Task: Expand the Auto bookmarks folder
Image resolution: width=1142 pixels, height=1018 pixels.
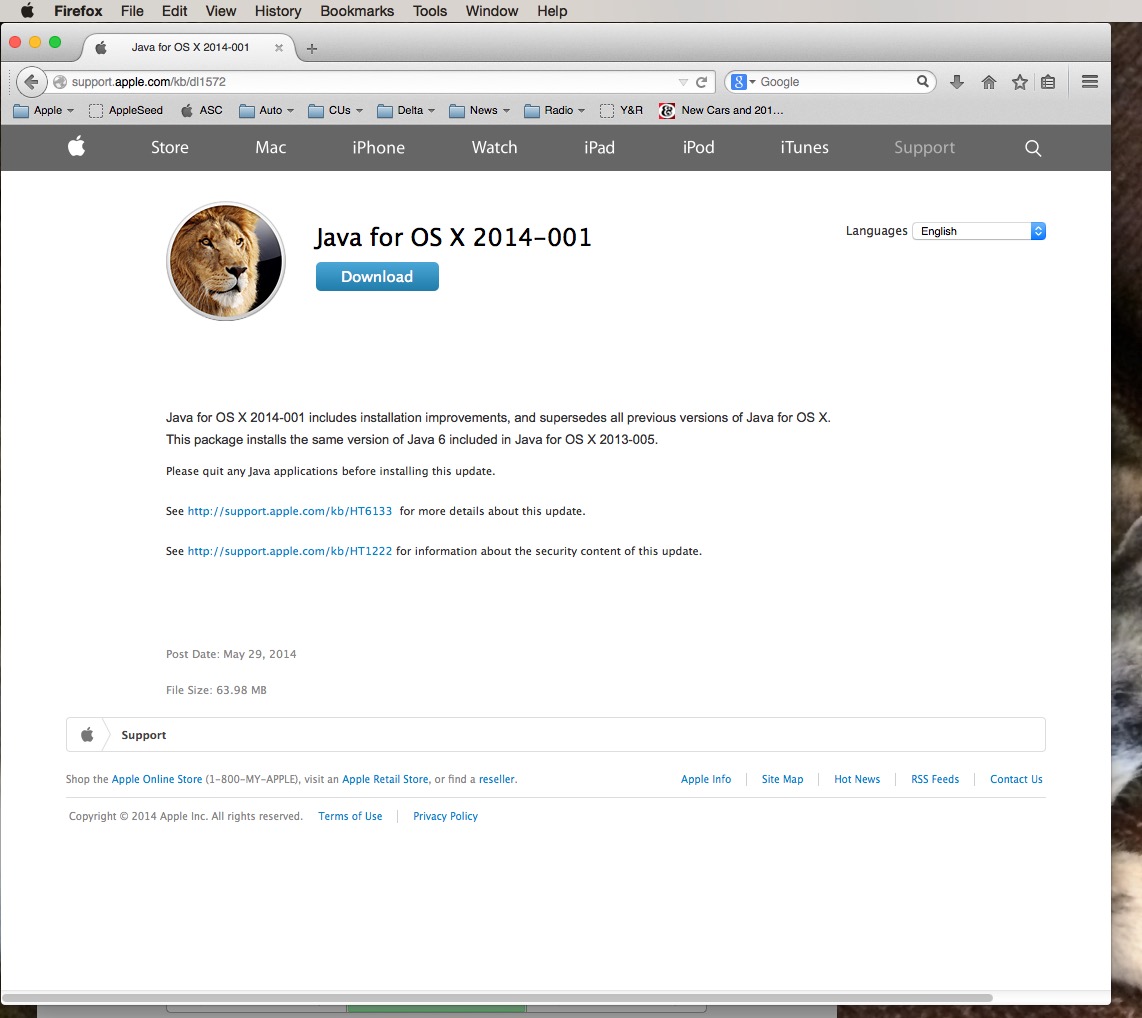Action: point(267,111)
